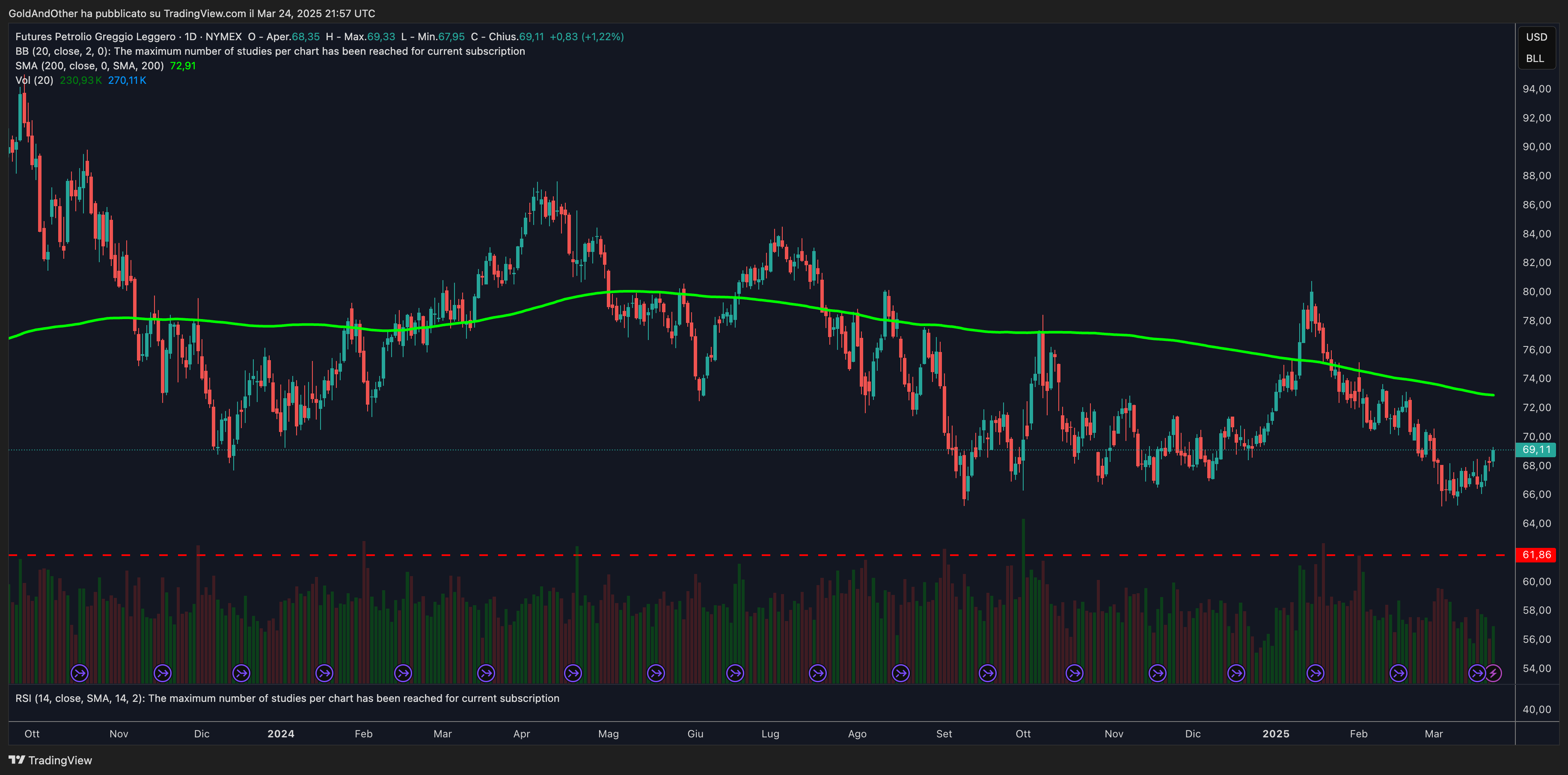Open the USD currency selector
Viewport: 1568px width, 775px height.
1536,37
